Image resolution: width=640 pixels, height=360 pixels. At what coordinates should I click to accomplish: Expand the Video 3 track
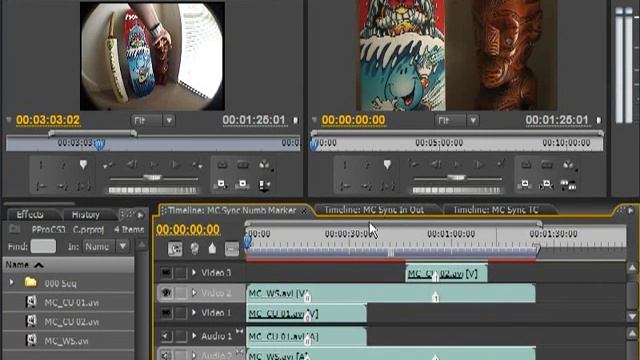pyautogui.click(x=194, y=273)
